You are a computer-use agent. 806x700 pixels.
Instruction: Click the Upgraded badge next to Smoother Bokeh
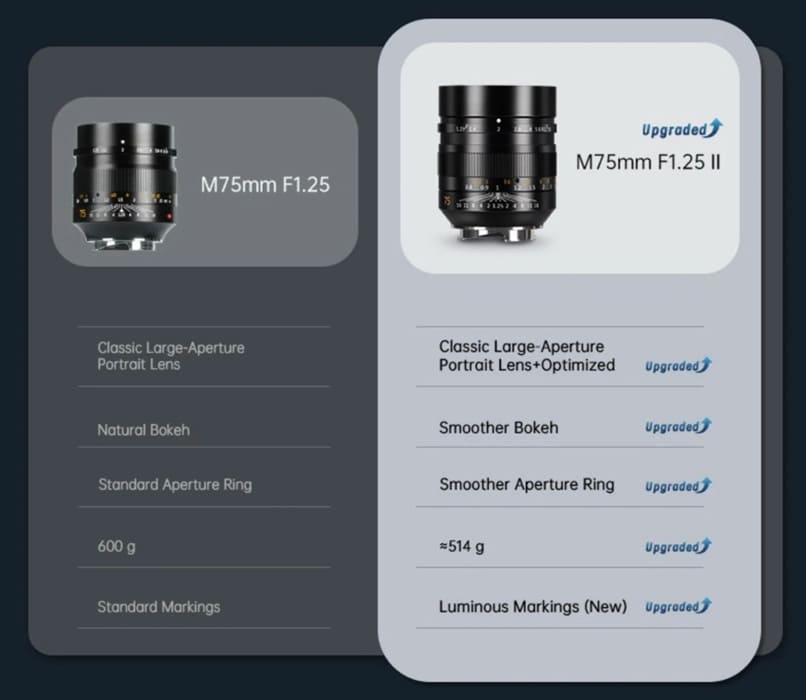click(x=677, y=427)
